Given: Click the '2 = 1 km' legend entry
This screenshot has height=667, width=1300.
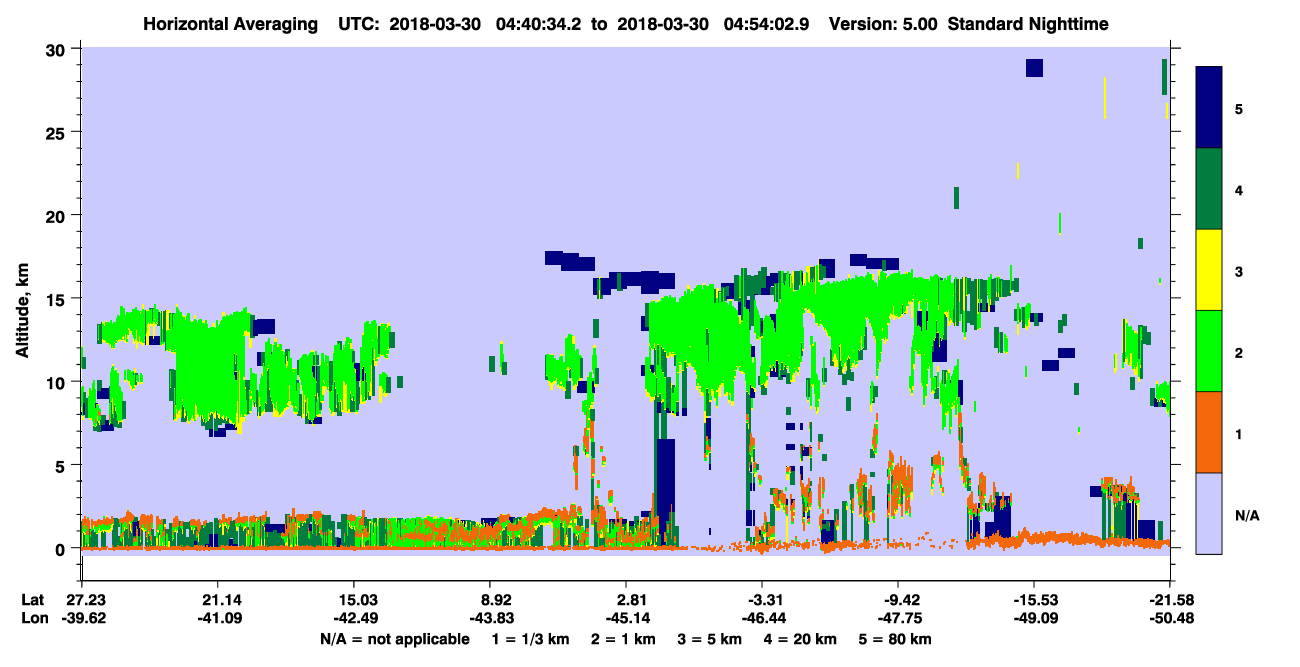Looking at the screenshot, I should (x=624, y=639).
